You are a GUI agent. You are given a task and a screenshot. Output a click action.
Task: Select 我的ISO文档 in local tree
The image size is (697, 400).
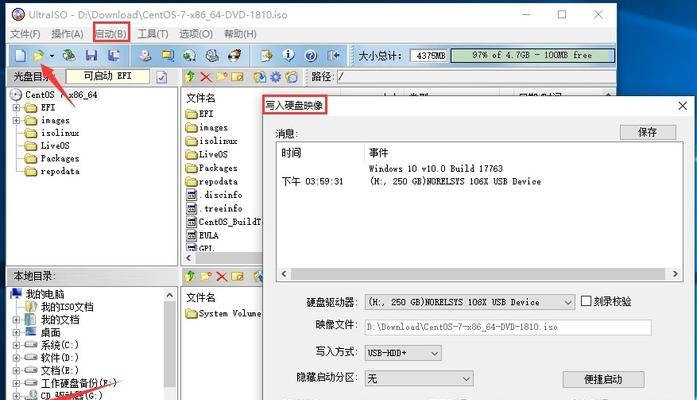(x=67, y=307)
